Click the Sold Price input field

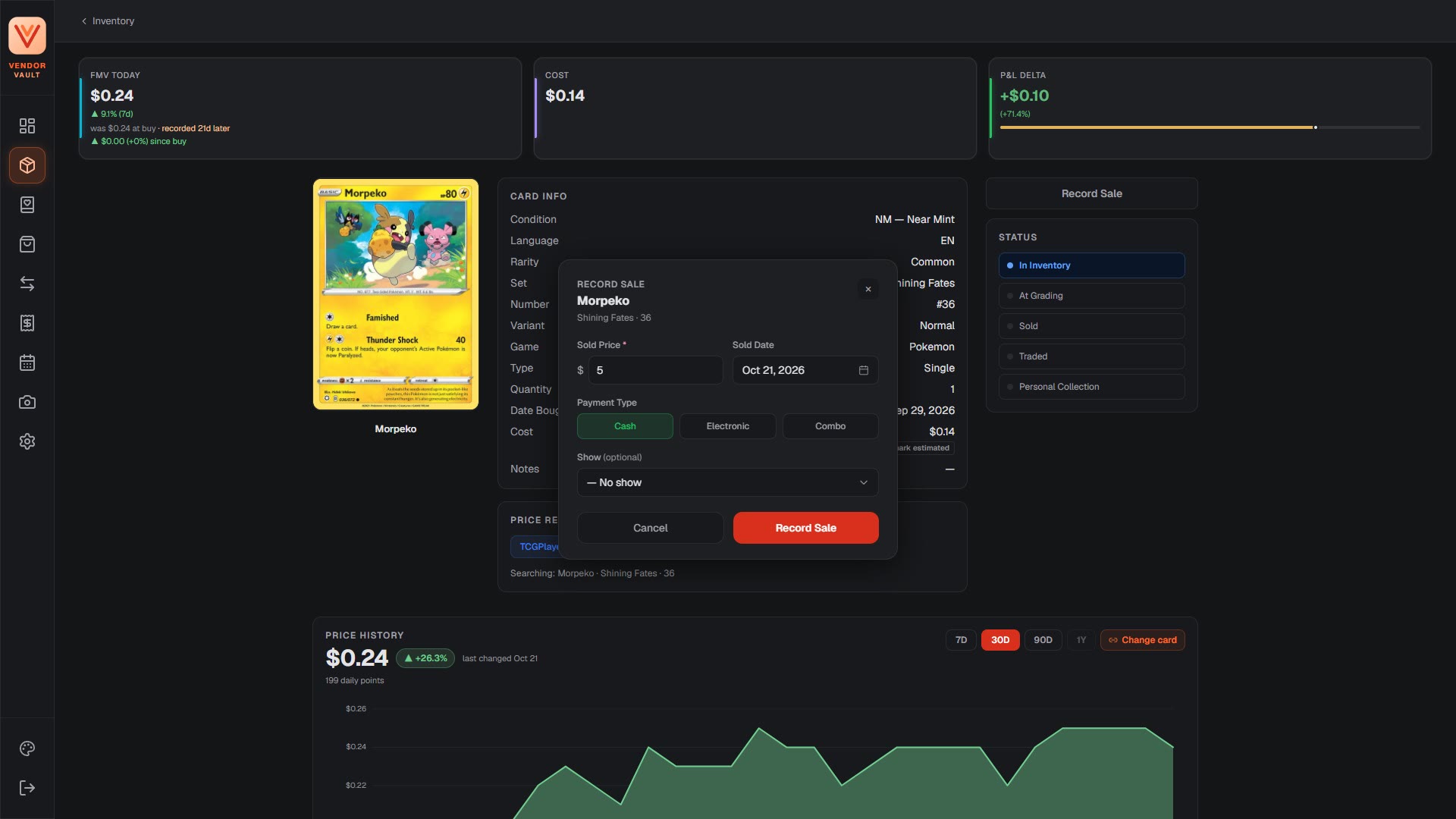tap(655, 370)
